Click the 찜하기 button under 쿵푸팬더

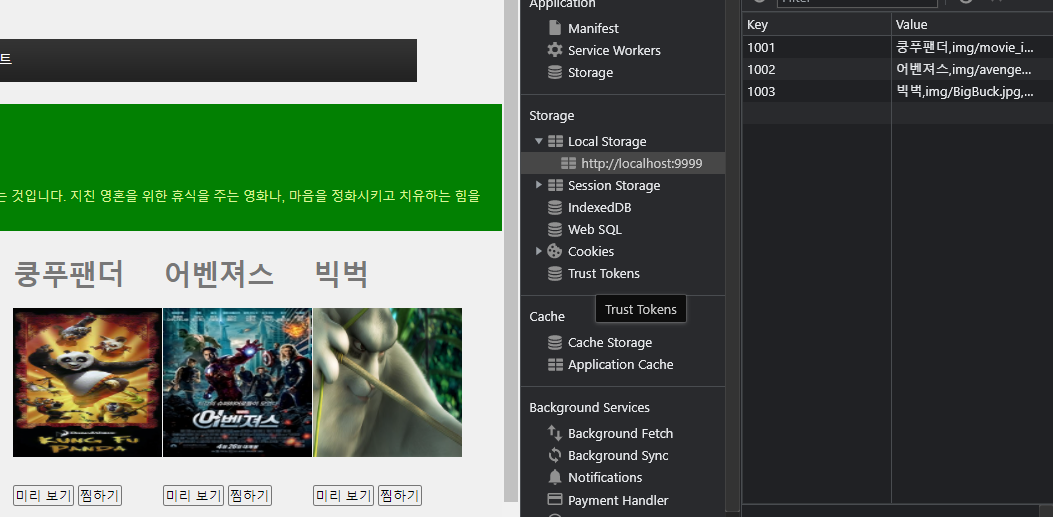pos(99,496)
